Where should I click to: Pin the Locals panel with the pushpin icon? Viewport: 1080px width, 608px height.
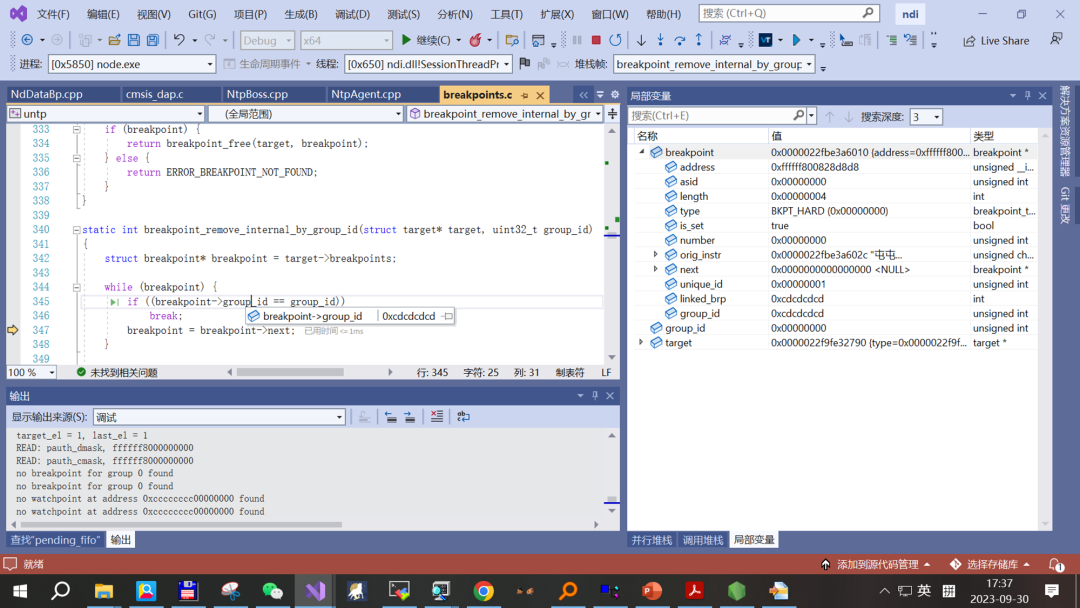[1028, 96]
